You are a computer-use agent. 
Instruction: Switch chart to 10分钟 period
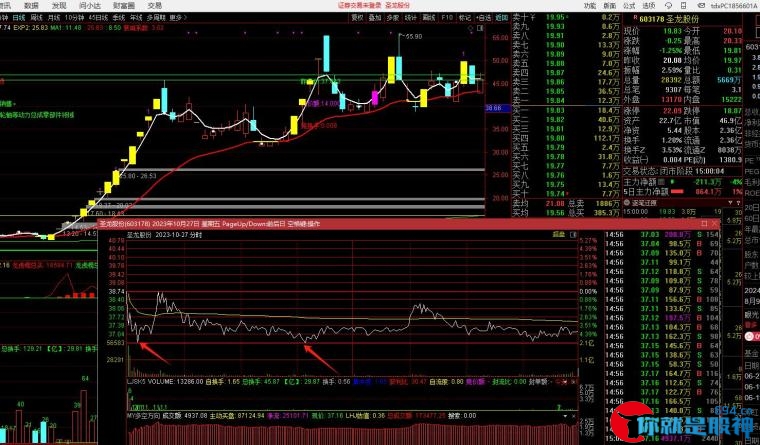(x=75, y=17)
